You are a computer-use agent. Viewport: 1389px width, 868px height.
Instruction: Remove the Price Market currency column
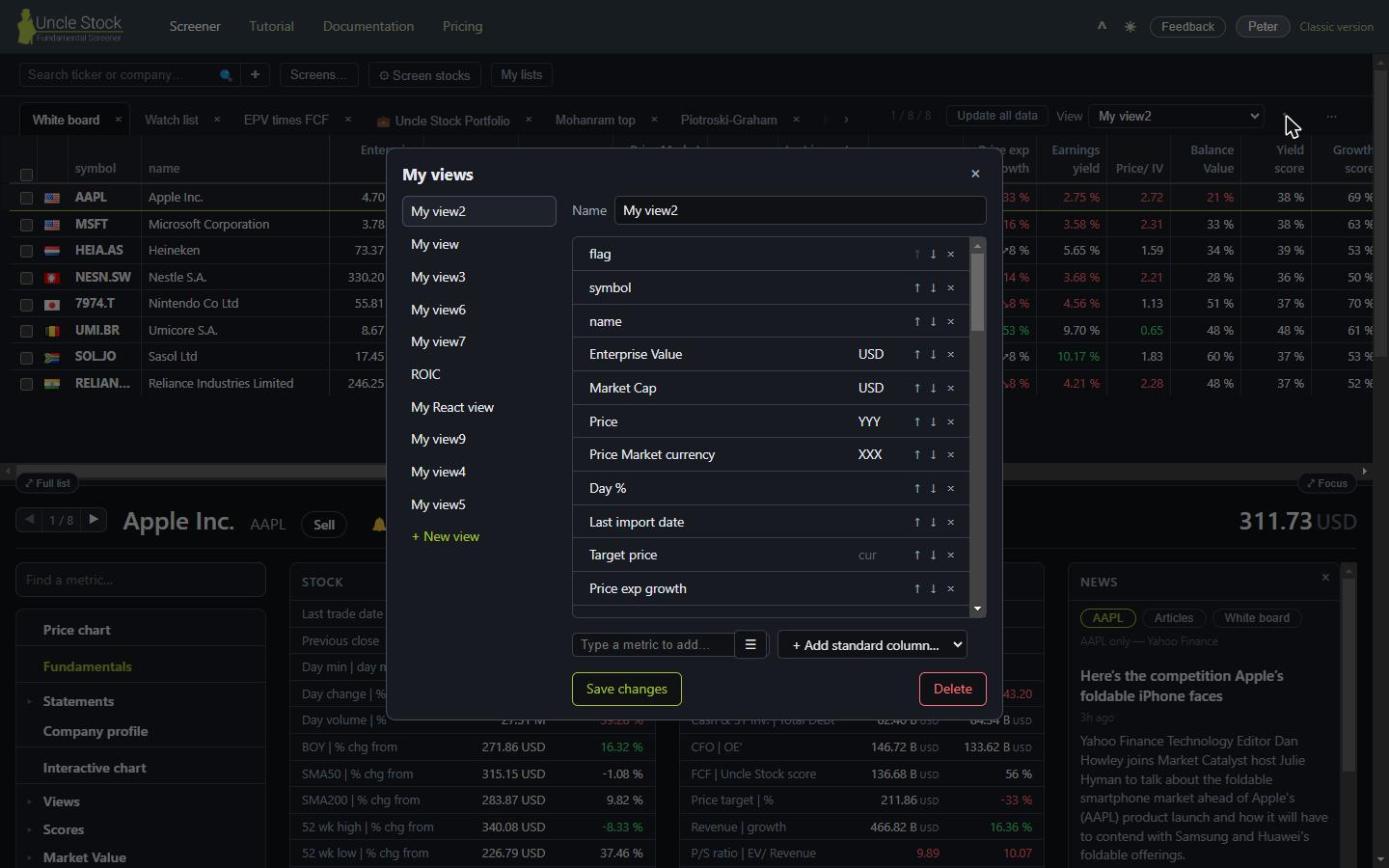pos(950,454)
